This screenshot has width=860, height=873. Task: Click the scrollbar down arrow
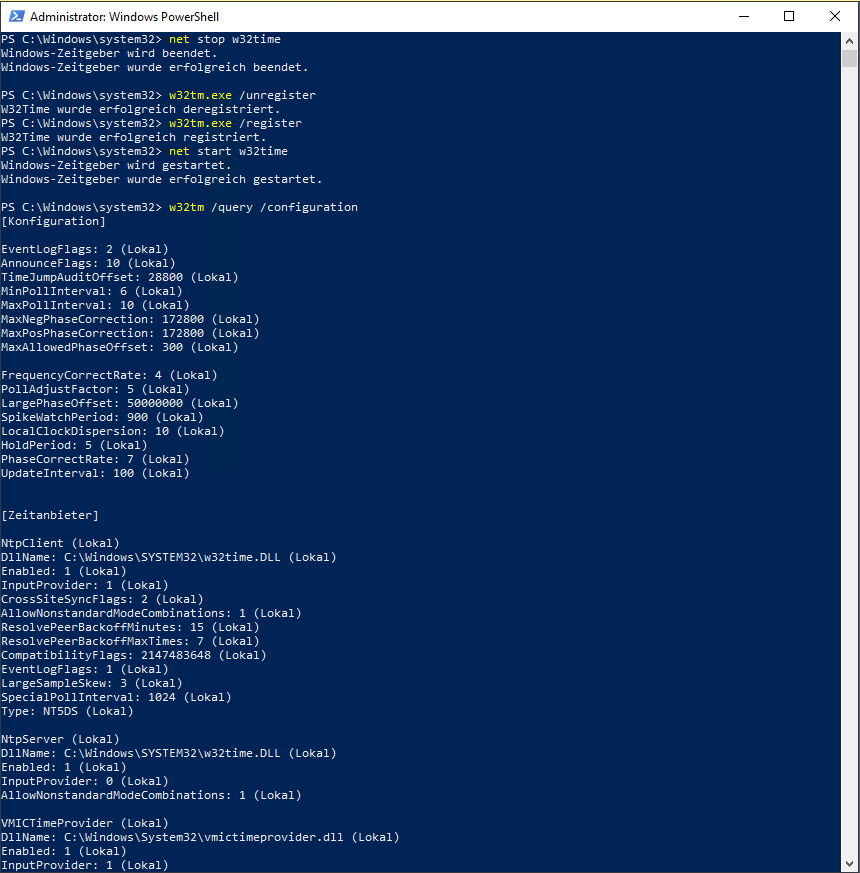pyautogui.click(x=849, y=864)
